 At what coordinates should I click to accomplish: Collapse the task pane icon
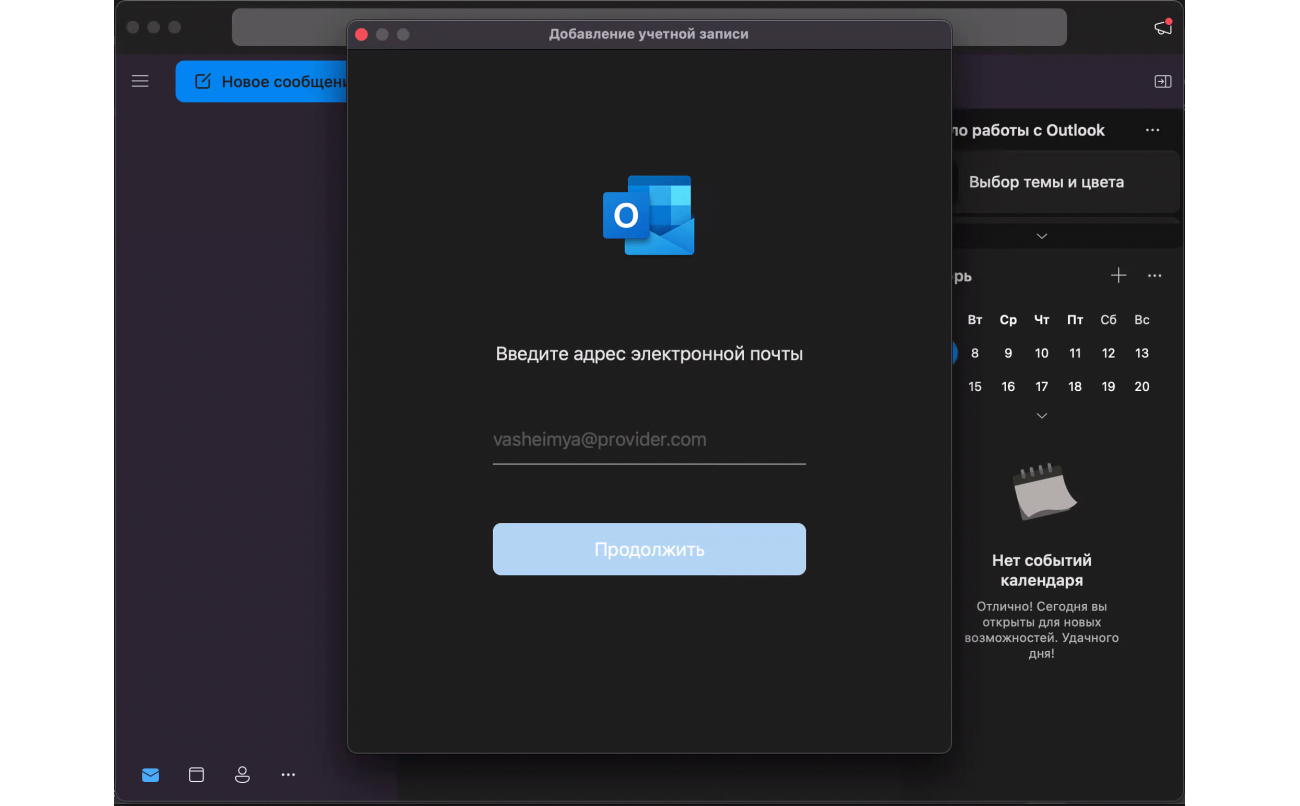click(1163, 81)
